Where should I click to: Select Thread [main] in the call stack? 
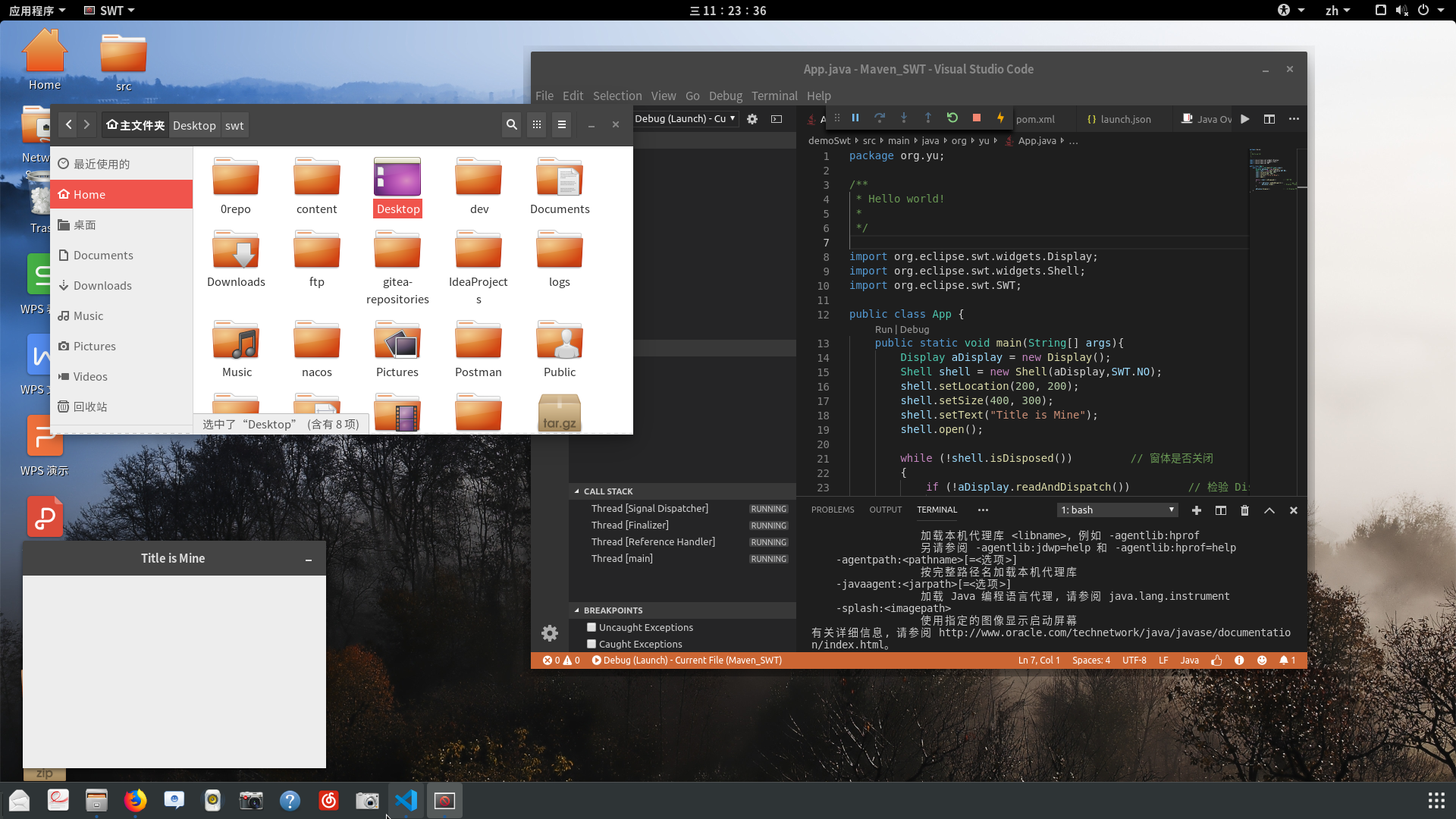click(x=682, y=559)
